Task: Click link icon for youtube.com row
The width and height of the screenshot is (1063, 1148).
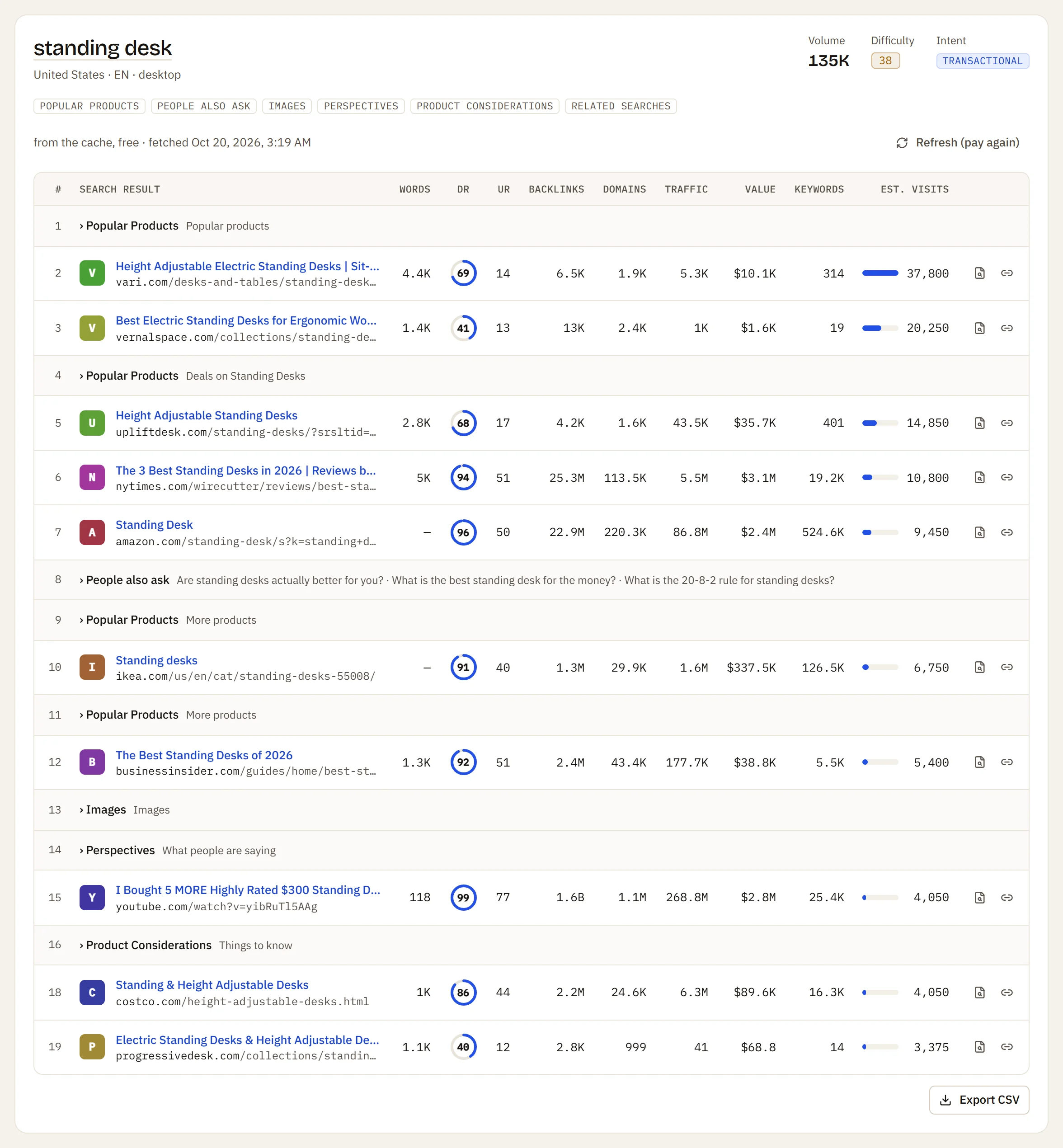Action: (x=1007, y=897)
